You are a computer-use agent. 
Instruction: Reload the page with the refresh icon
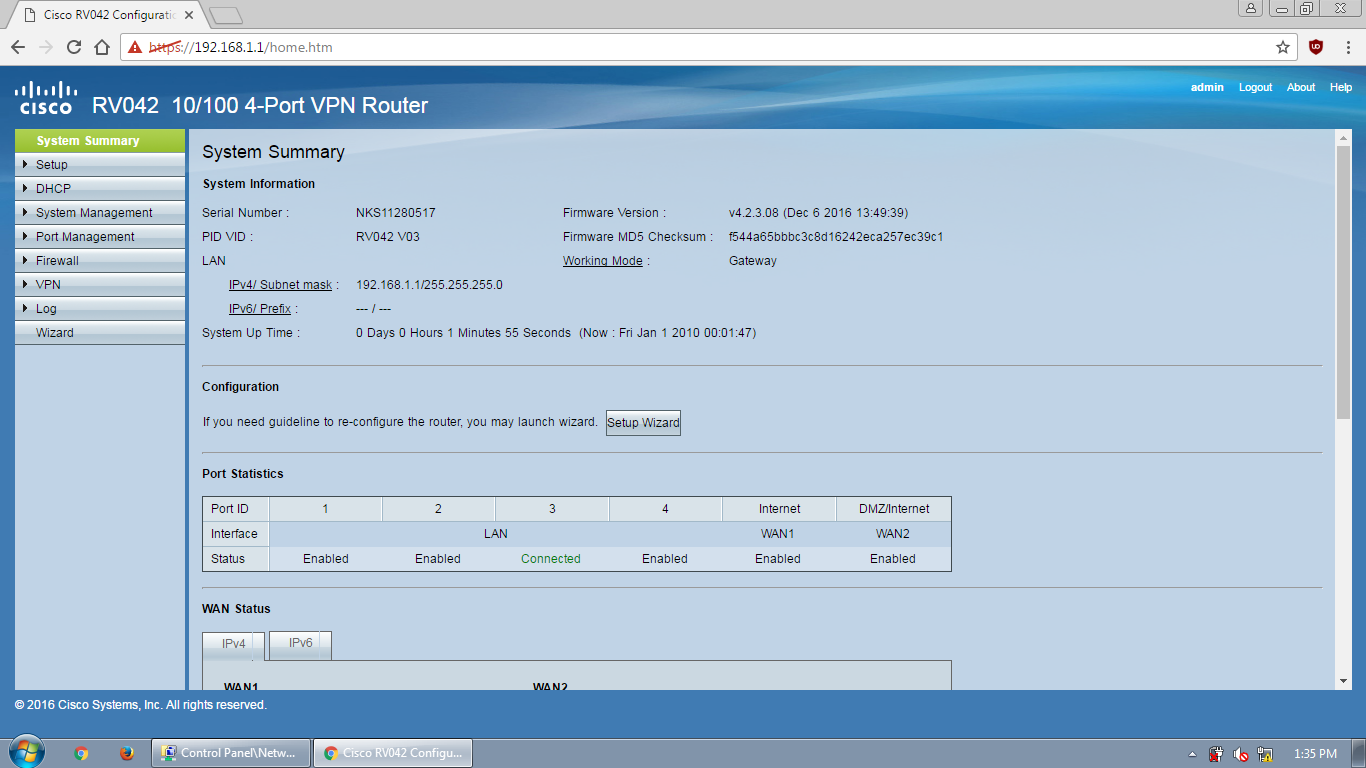[74, 47]
